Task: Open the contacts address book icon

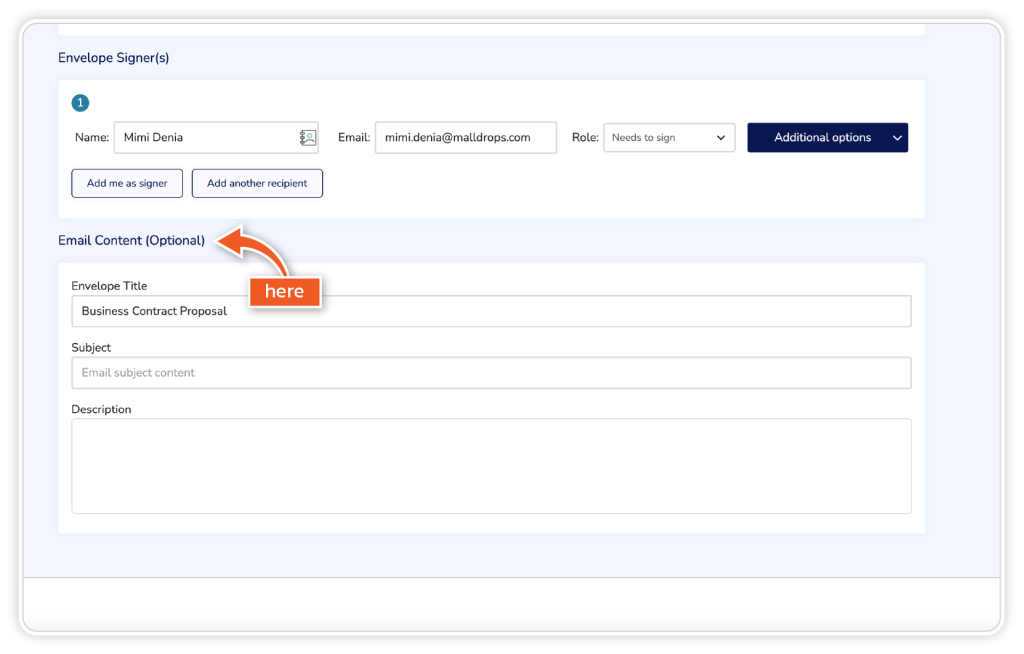Action: [x=308, y=138]
